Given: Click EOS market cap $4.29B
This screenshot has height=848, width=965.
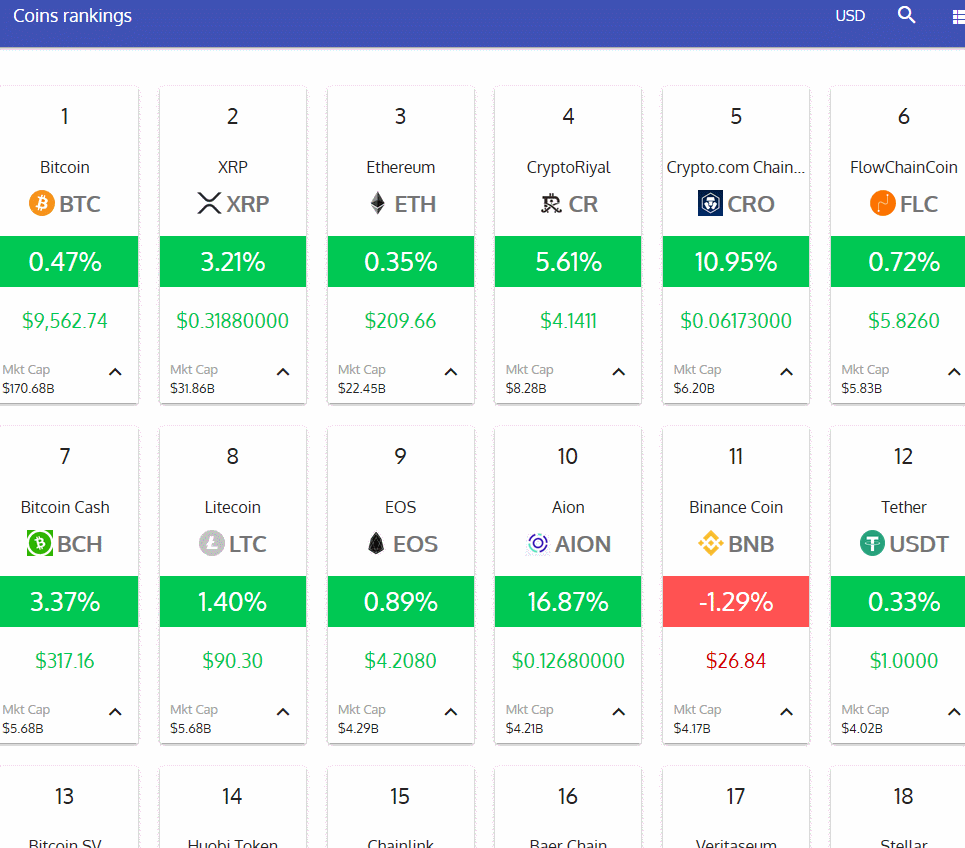Looking at the screenshot, I should point(358,729).
